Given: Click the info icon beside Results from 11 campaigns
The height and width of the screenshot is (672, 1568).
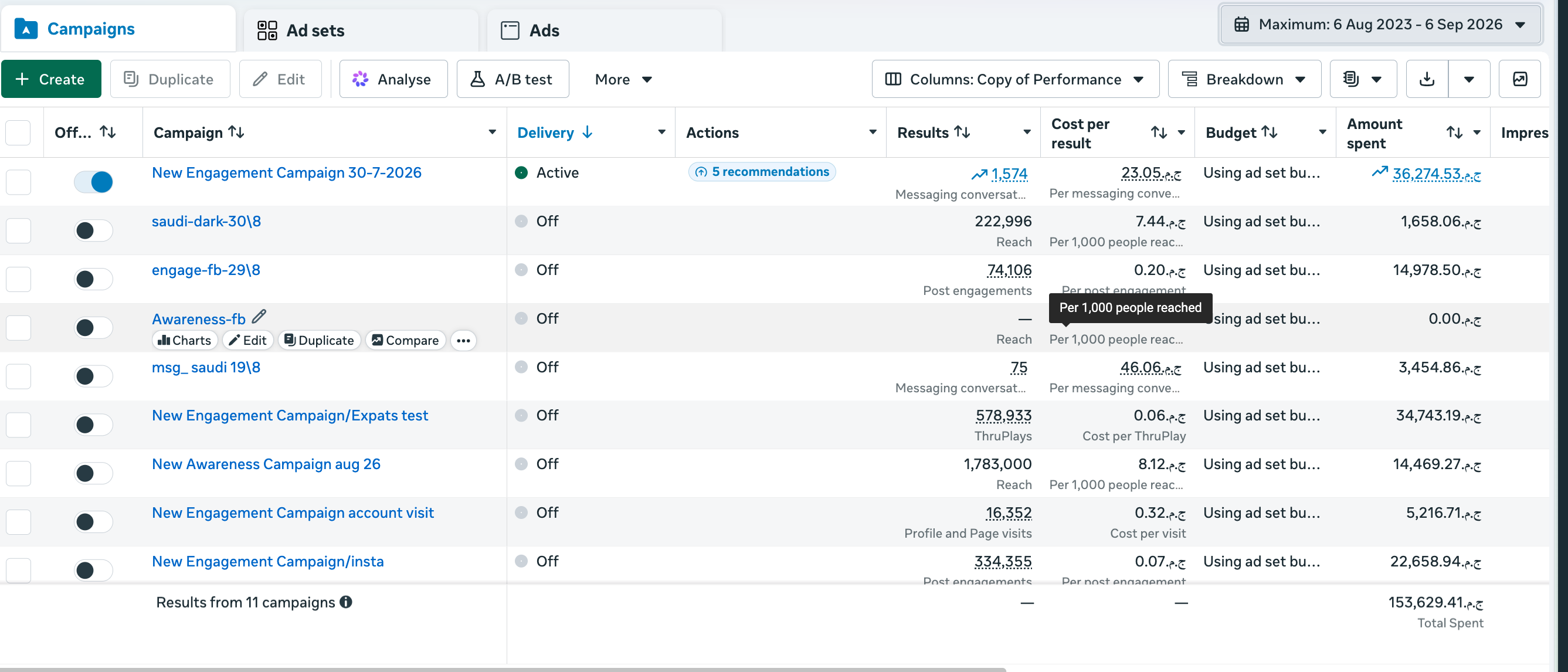Looking at the screenshot, I should click(x=346, y=602).
